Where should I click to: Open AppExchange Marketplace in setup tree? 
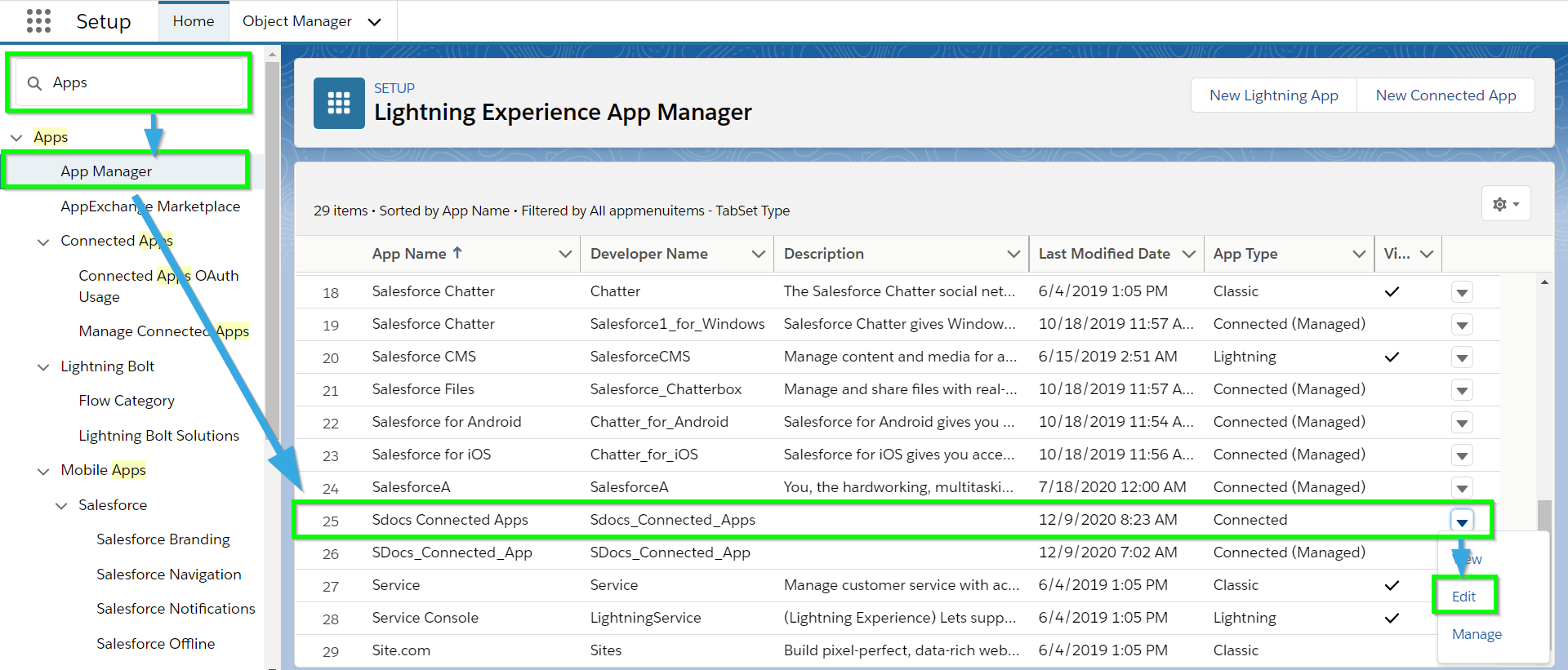[150, 206]
